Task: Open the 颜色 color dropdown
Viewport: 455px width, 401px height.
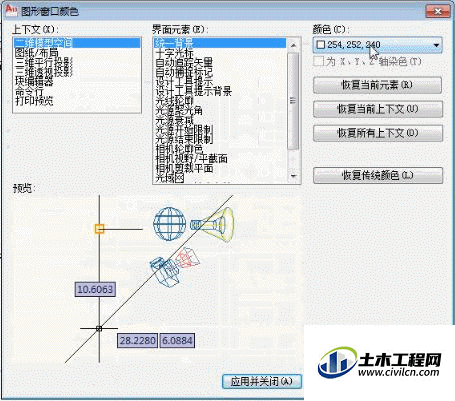Action: 377,45
